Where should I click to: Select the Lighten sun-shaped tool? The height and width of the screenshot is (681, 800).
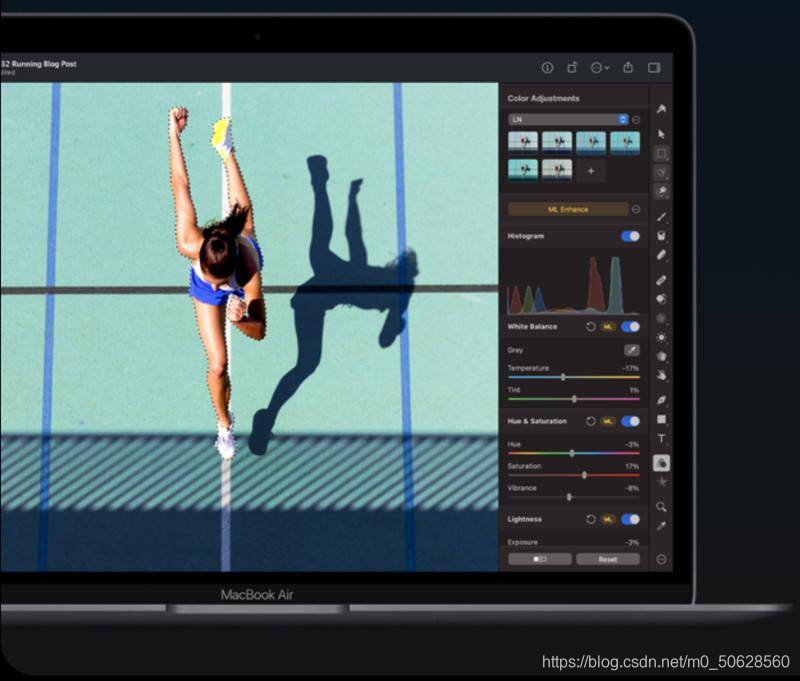pyautogui.click(x=661, y=337)
